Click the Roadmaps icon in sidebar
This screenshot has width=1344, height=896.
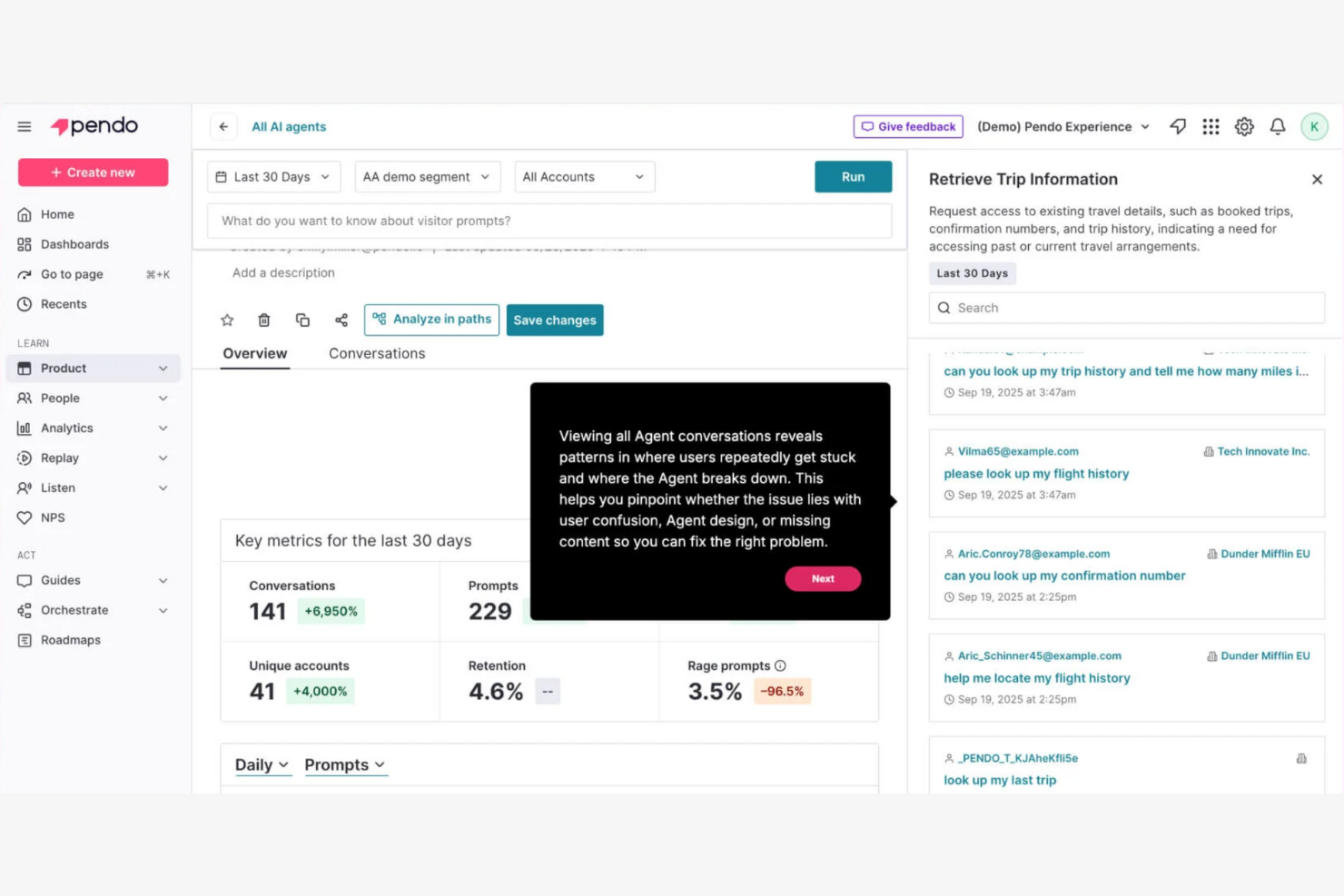pyautogui.click(x=25, y=640)
